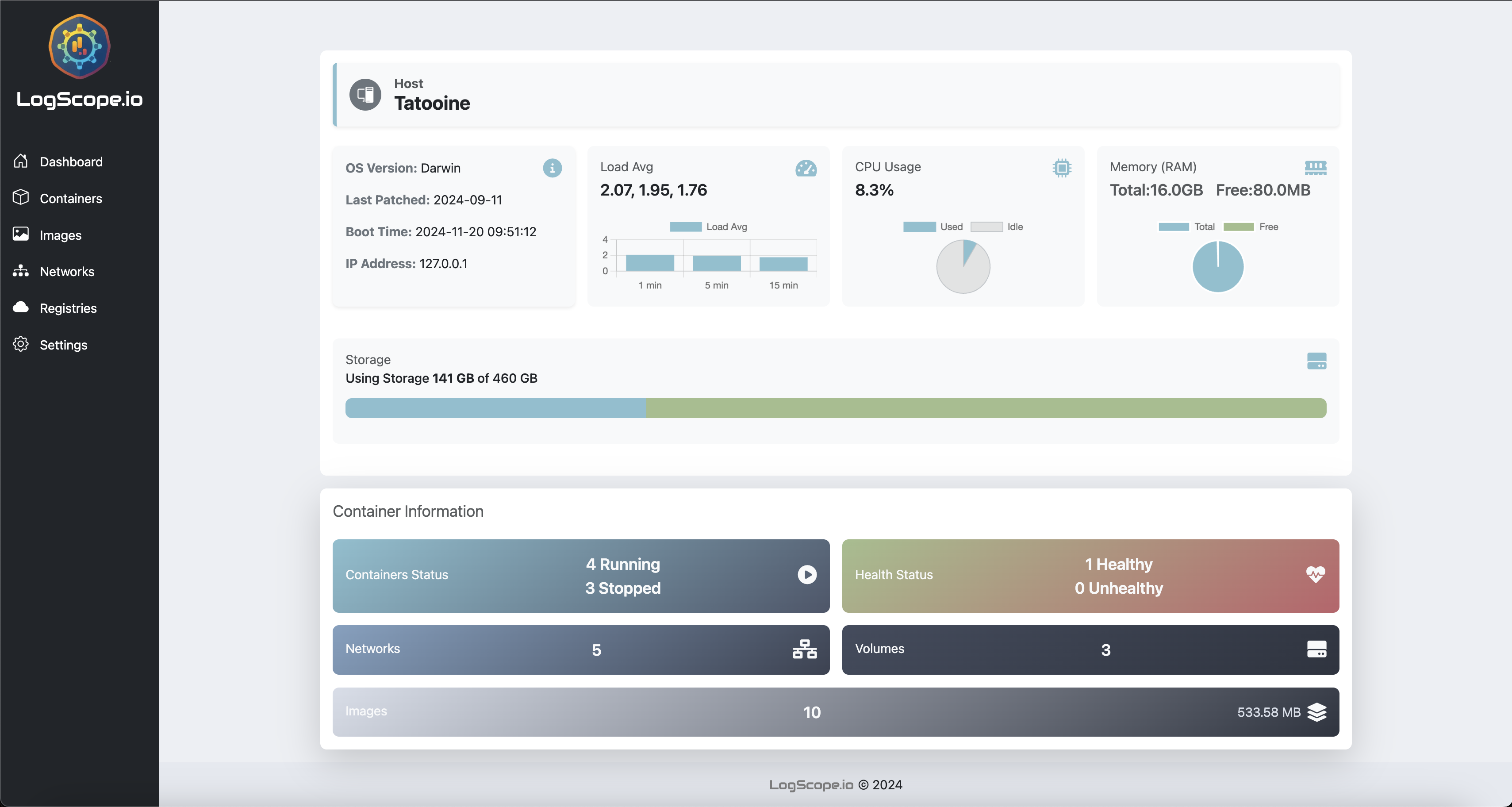The width and height of the screenshot is (1512, 807).
Task: Open Registries from the sidebar
Action: point(68,307)
